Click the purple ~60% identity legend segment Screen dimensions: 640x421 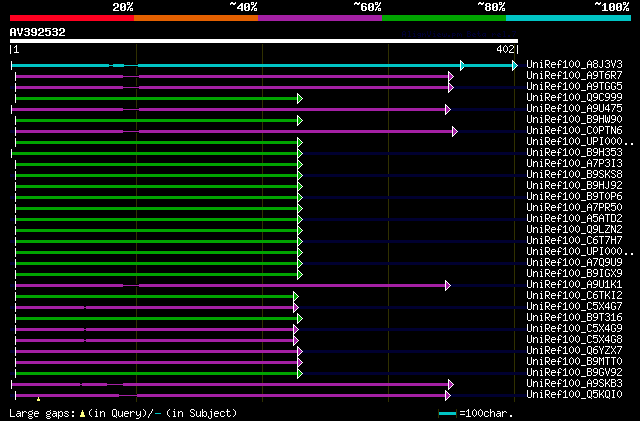pos(320,18)
